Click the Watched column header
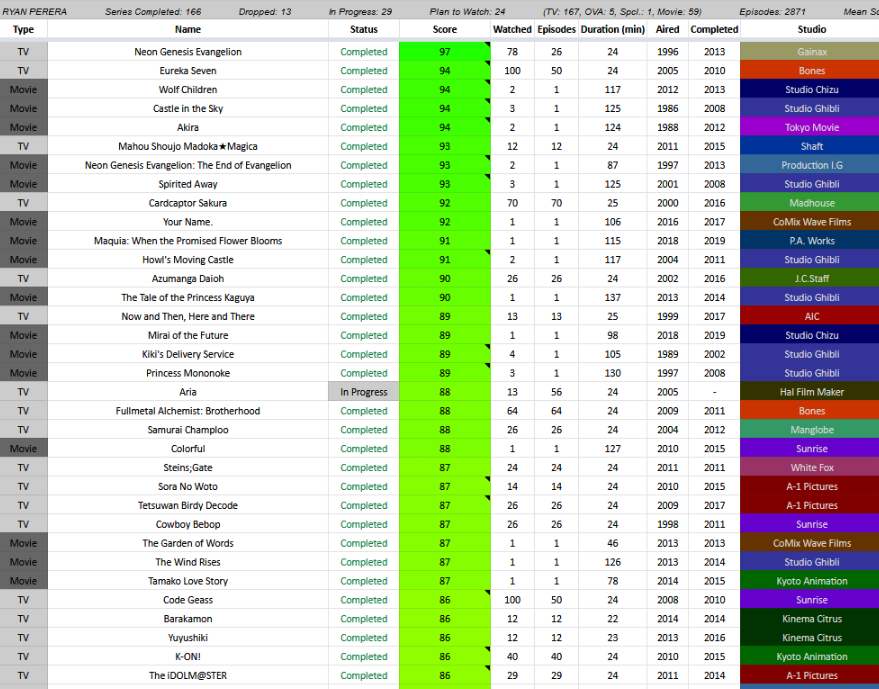Screen dimensions: 879x689 512,29
